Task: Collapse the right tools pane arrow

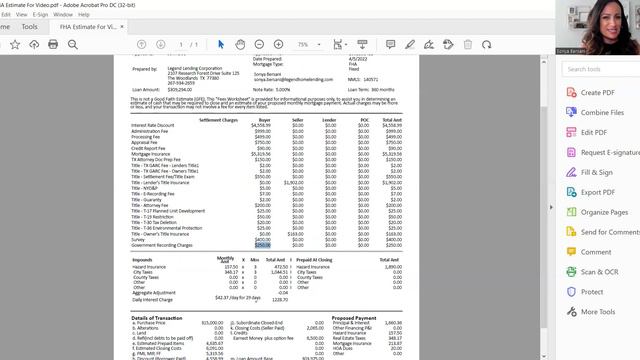Action: (551, 207)
